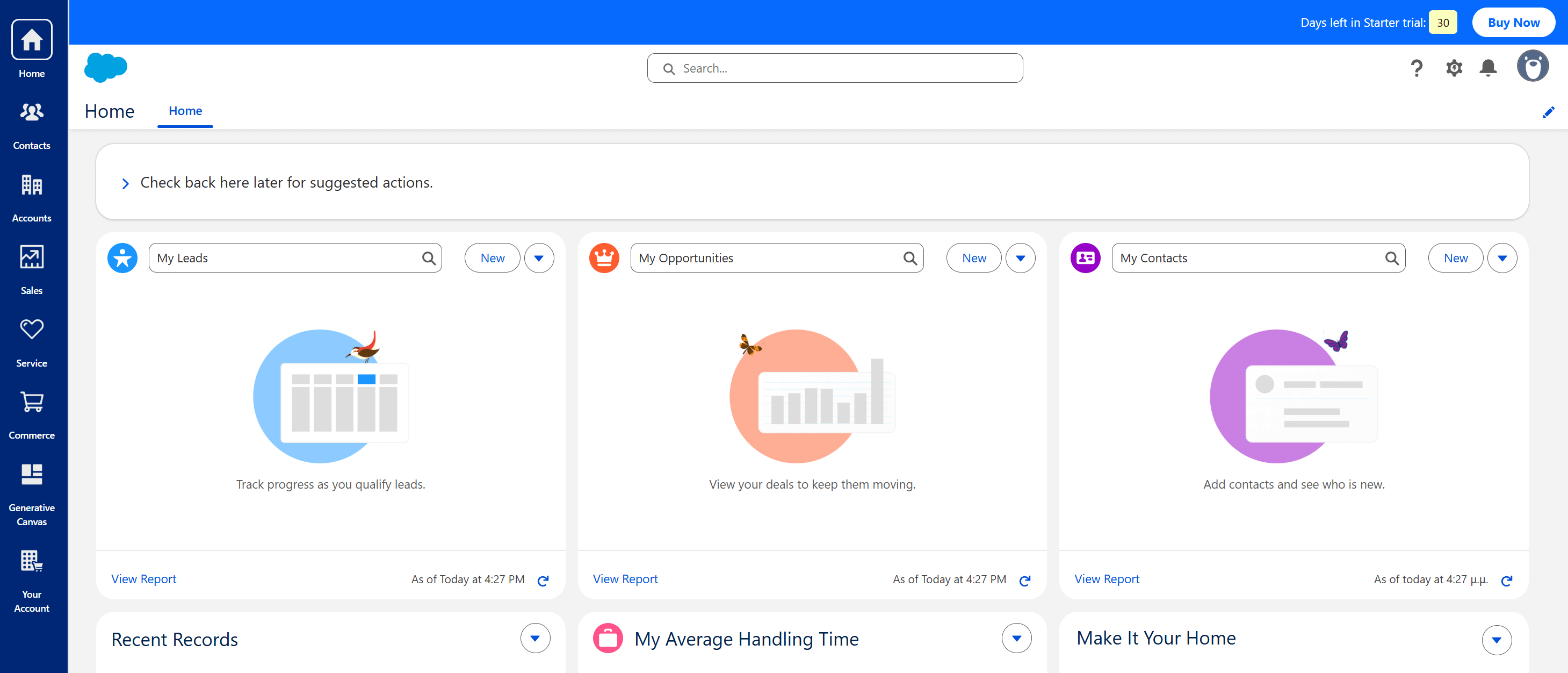Open Generative Canvas in the sidebar
Screen dimensions: 1568x673
(32, 495)
